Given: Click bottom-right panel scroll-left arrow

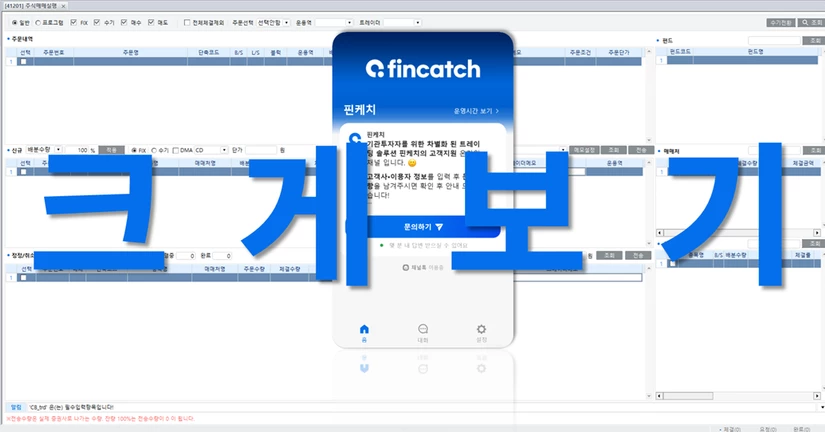Looking at the screenshot, I should point(659,396).
